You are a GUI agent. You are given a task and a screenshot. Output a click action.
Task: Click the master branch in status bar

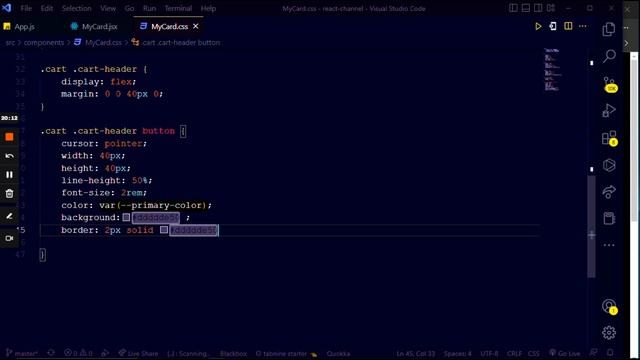coord(22,353)
